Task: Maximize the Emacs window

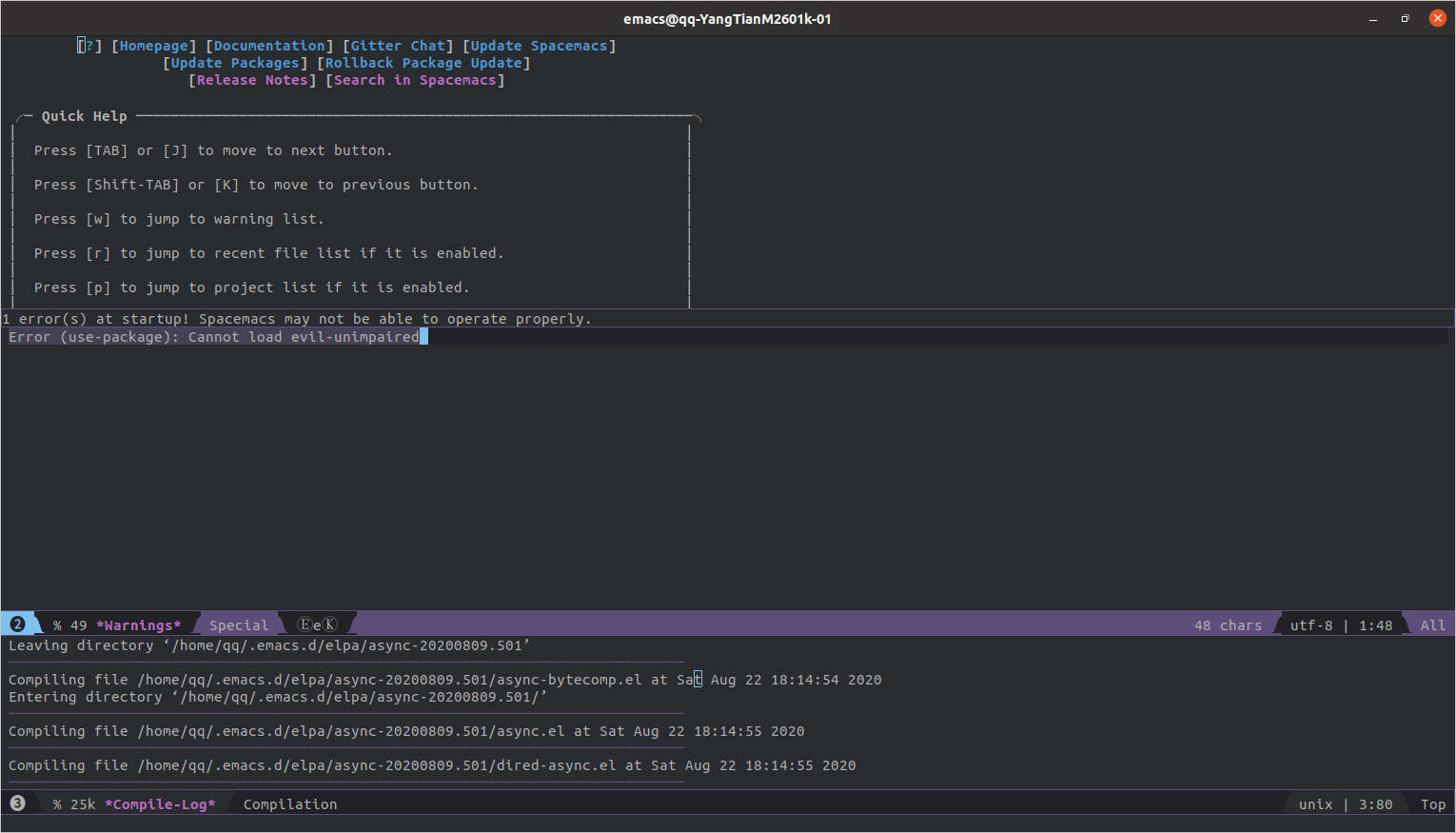Action: [x=1405, y=18]
